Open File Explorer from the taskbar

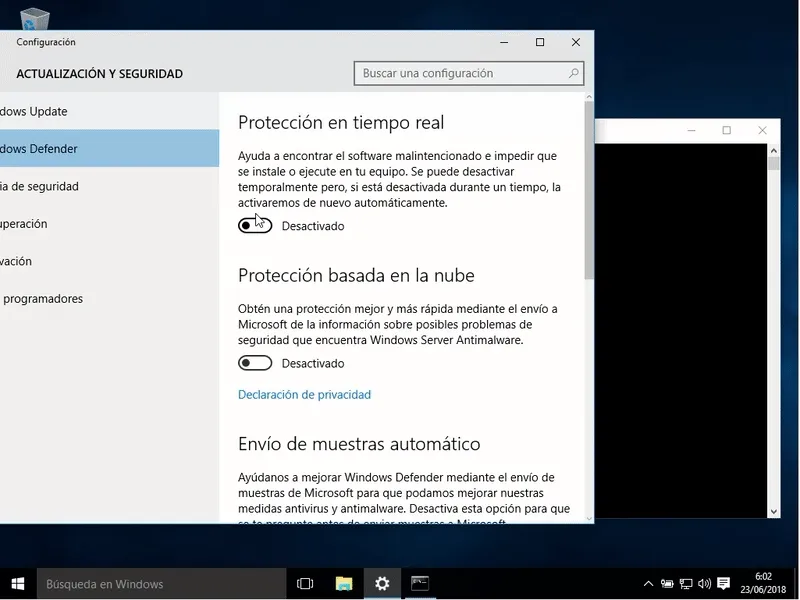[x=343, y=584]
